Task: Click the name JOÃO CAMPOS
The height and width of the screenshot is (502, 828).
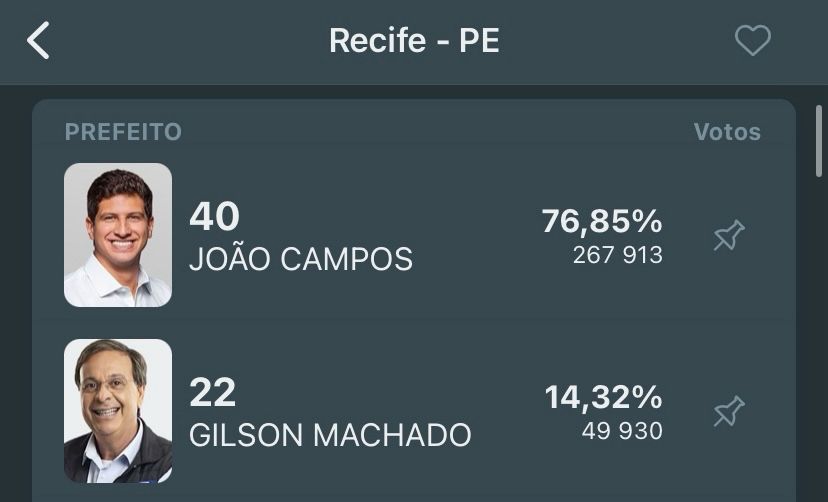Action: (x=300, y=260)
